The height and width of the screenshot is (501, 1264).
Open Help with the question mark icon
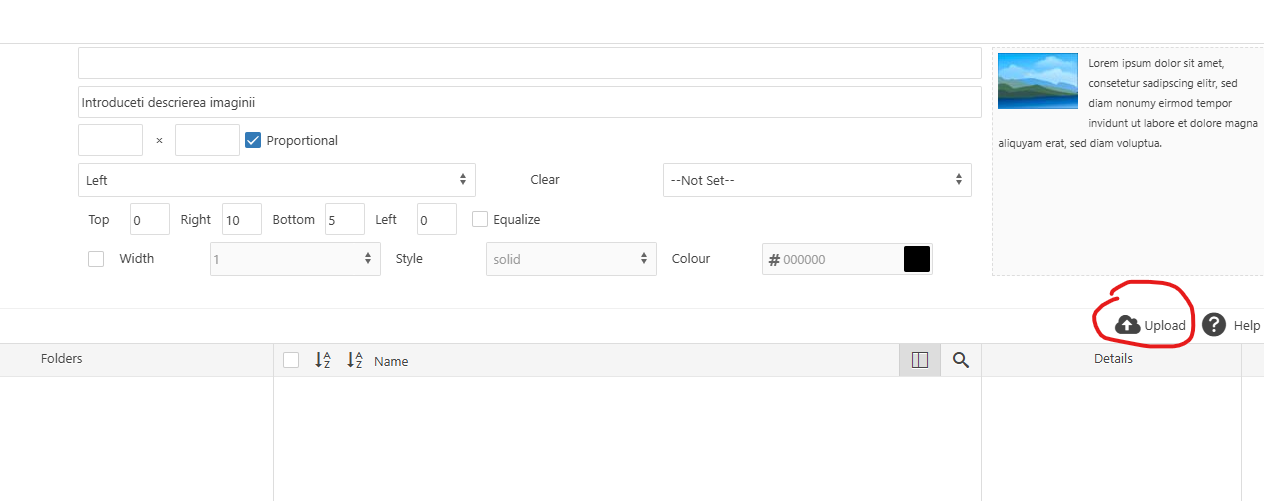(1214, 325)
